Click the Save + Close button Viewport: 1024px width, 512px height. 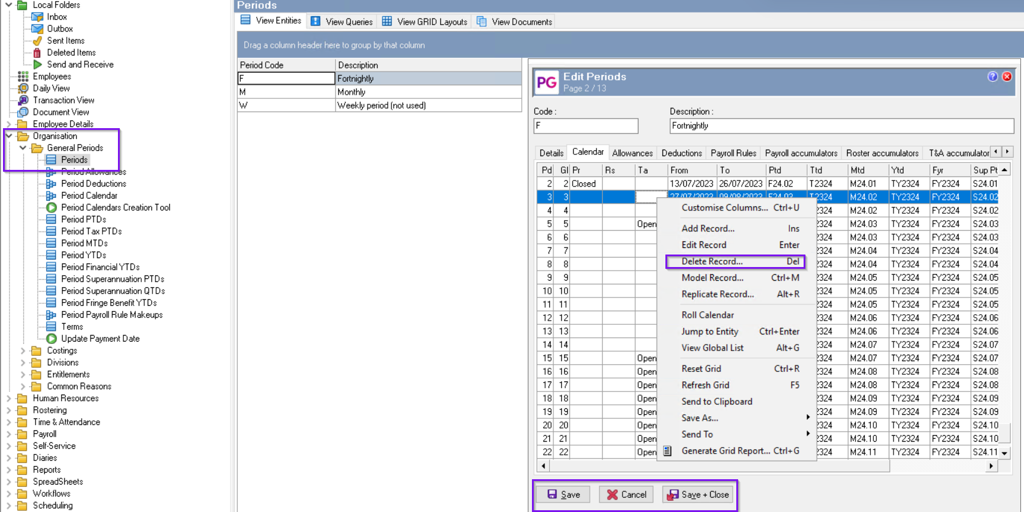pos(698,495)
